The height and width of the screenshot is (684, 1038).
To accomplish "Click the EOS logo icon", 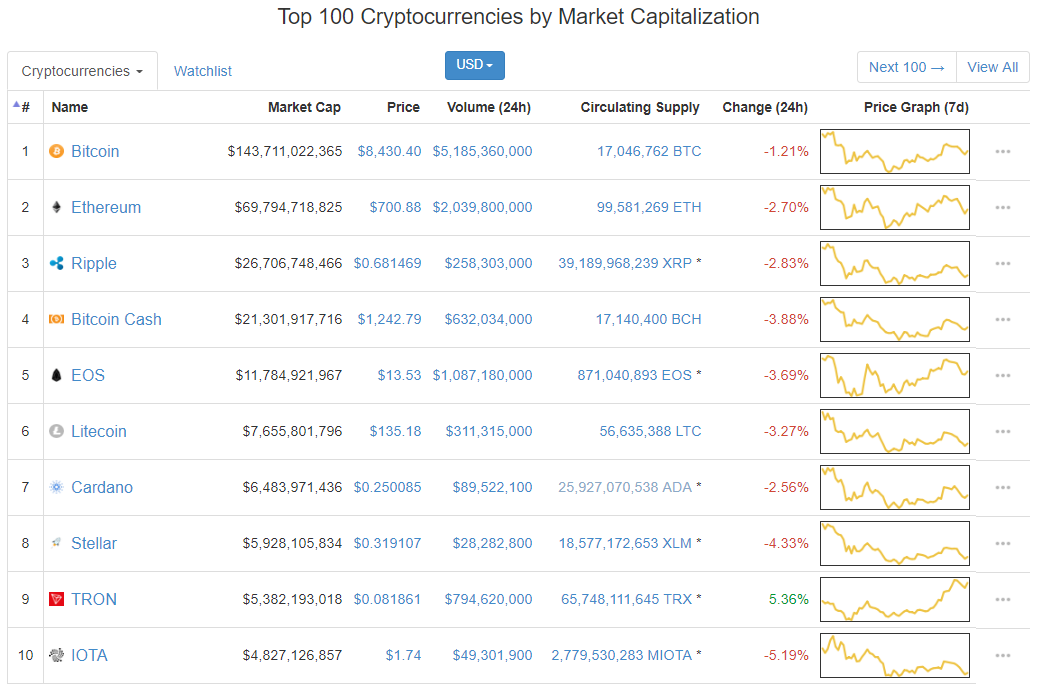I will tap(56, 375).
